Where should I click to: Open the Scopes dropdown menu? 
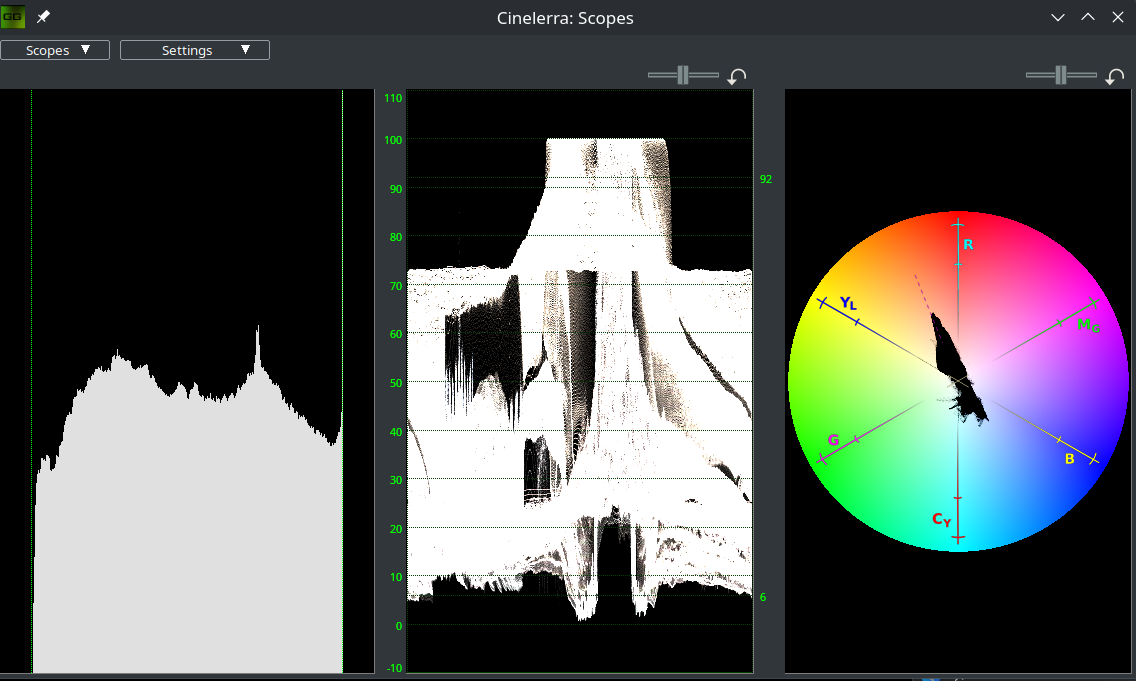(55, 50)
